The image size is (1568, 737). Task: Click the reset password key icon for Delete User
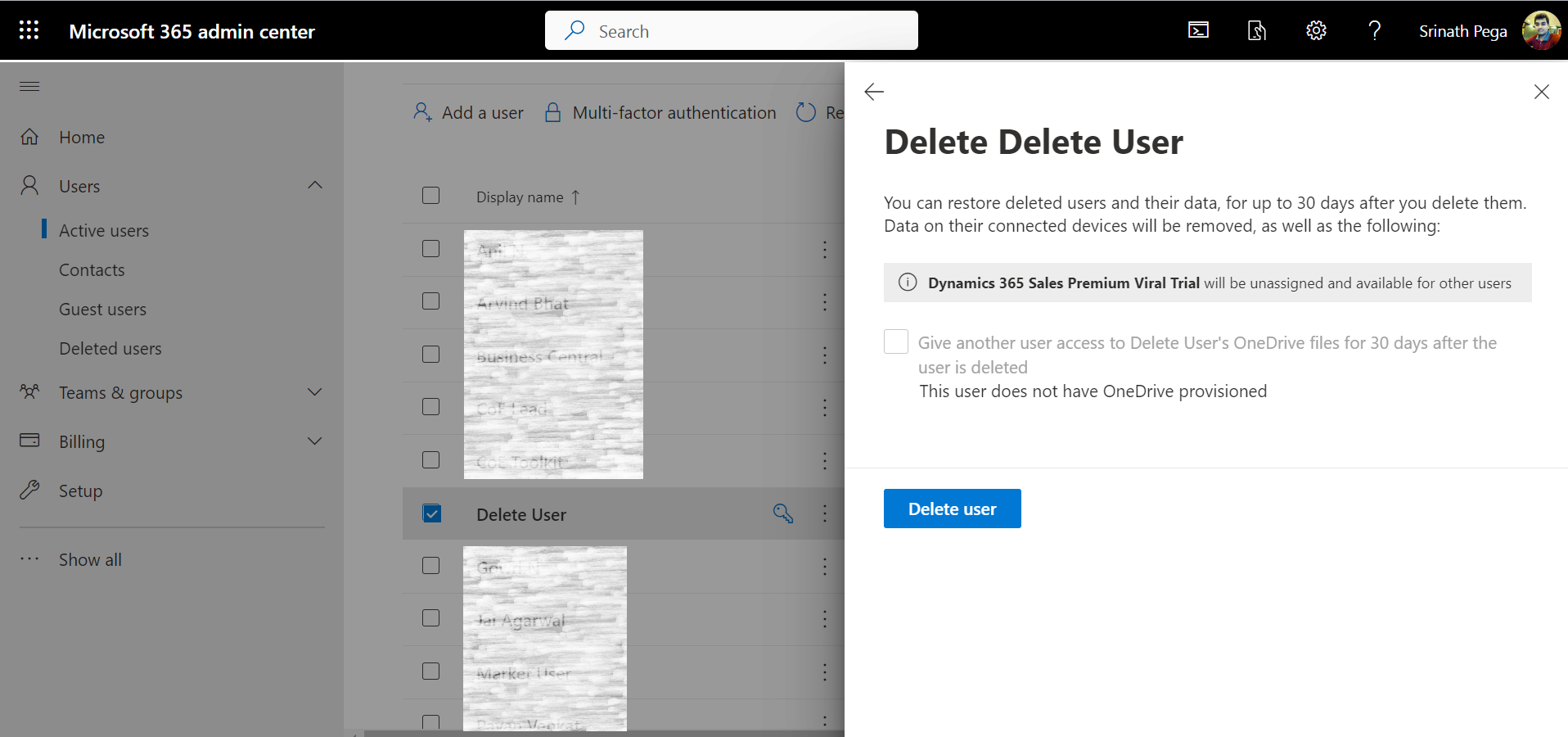[x=782, y=513]
